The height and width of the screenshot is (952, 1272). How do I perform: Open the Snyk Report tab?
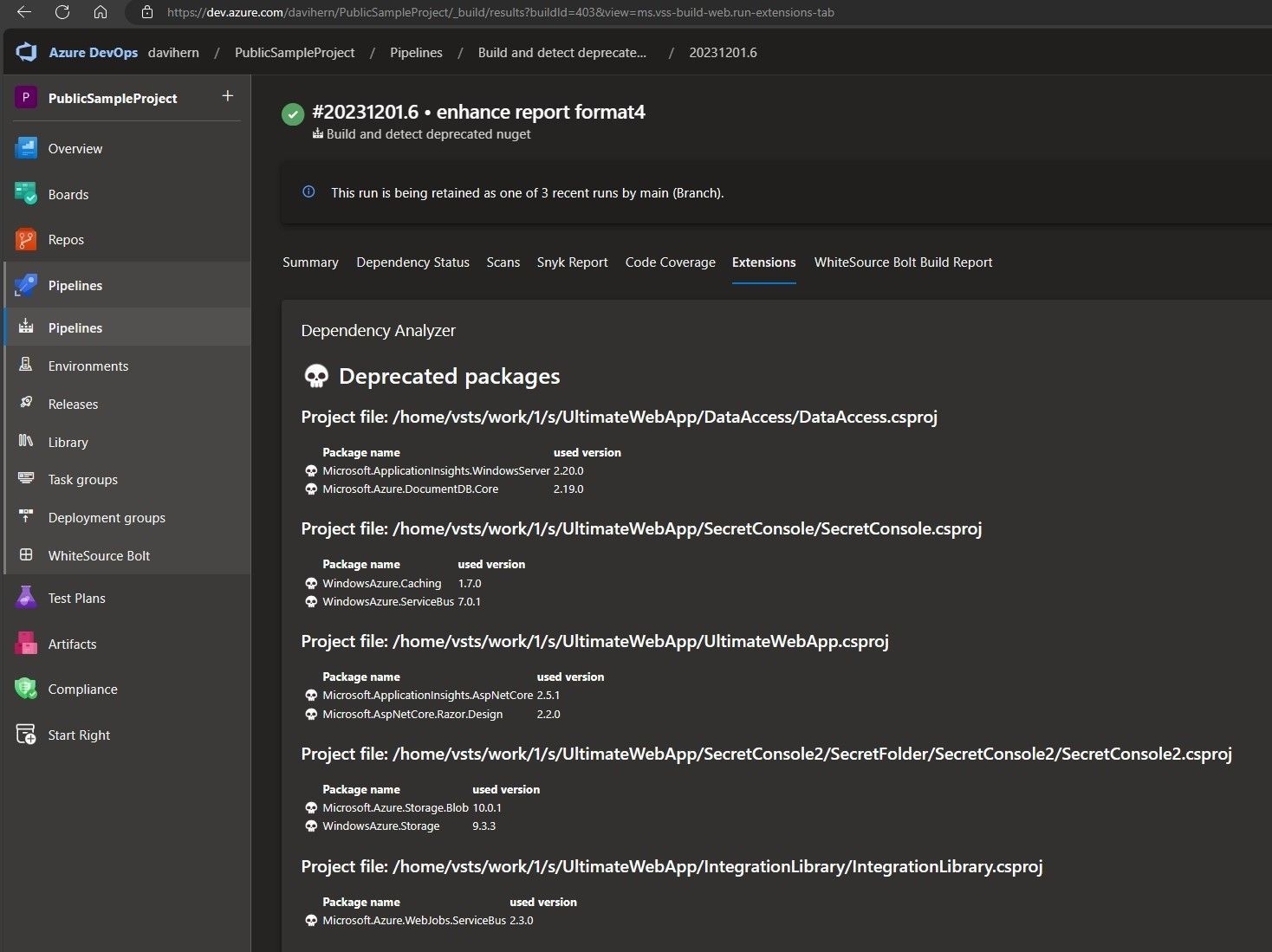572,262
